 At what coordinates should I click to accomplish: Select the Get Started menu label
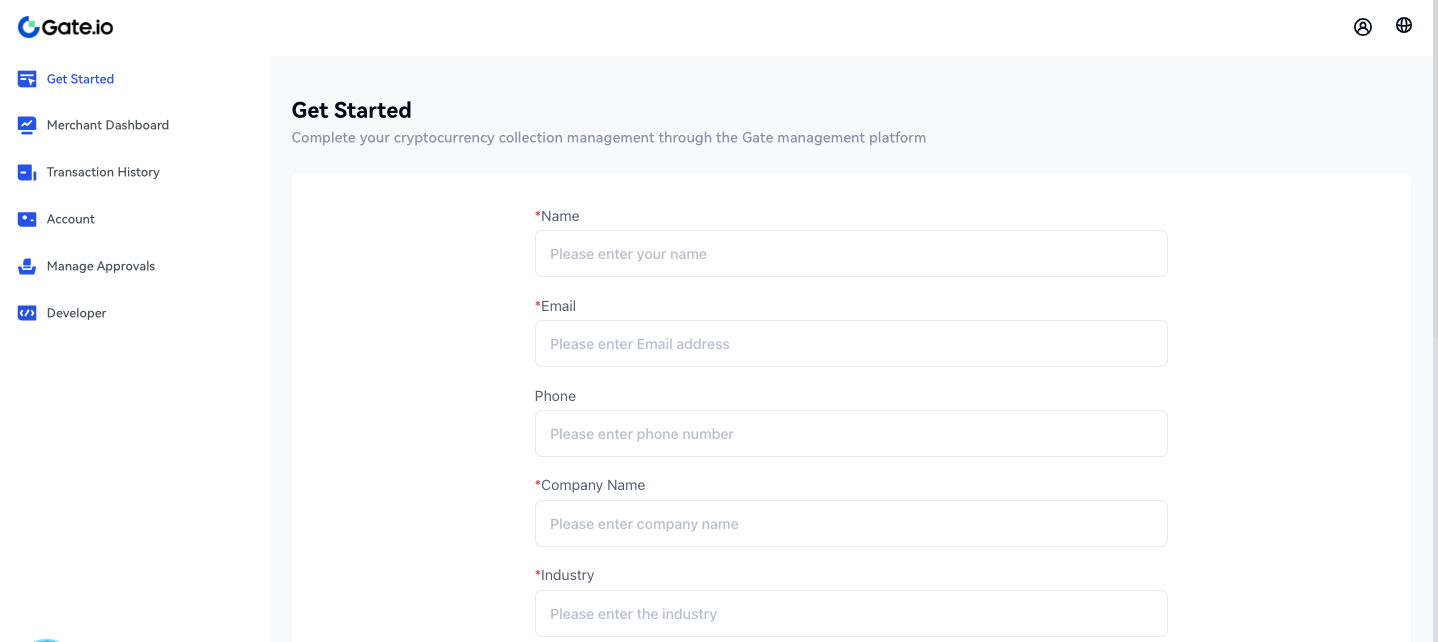pyautogui.click(x=80, y=79)
